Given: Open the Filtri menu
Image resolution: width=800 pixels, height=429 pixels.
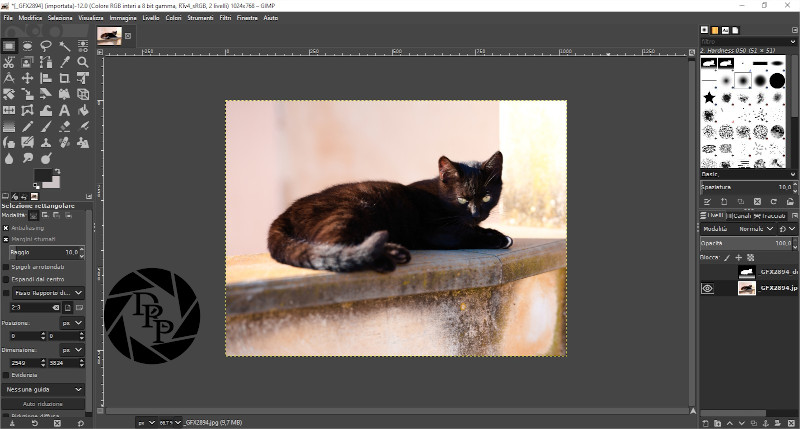Looking at the screenshot, I should point(225,18).
